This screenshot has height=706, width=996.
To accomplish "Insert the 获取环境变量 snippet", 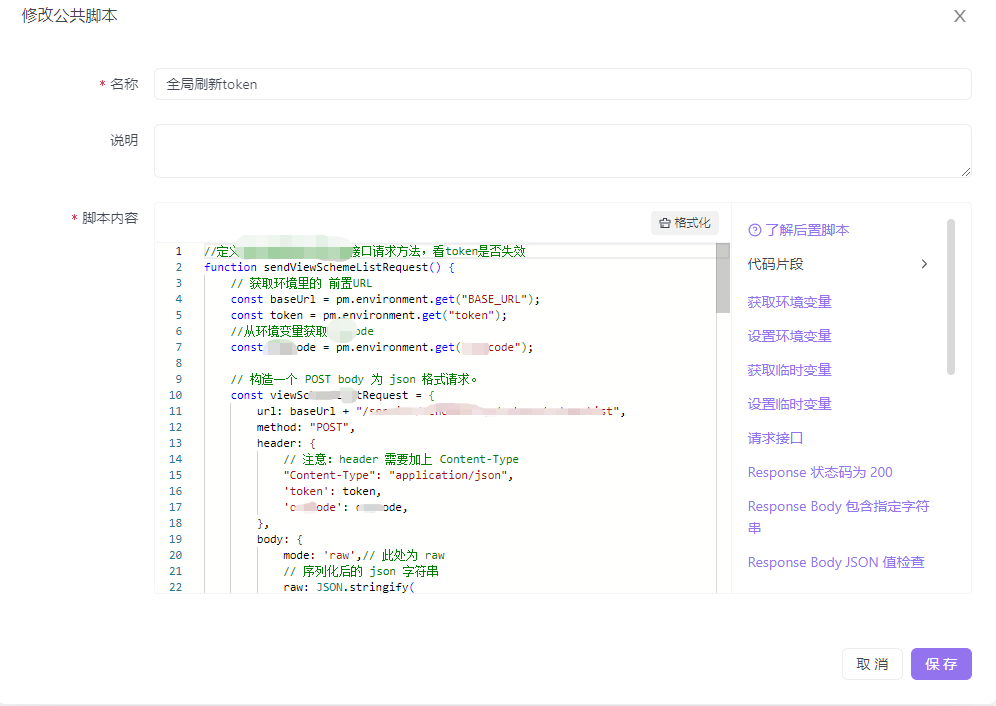I will pyautogui.click(x=790, y=302).
